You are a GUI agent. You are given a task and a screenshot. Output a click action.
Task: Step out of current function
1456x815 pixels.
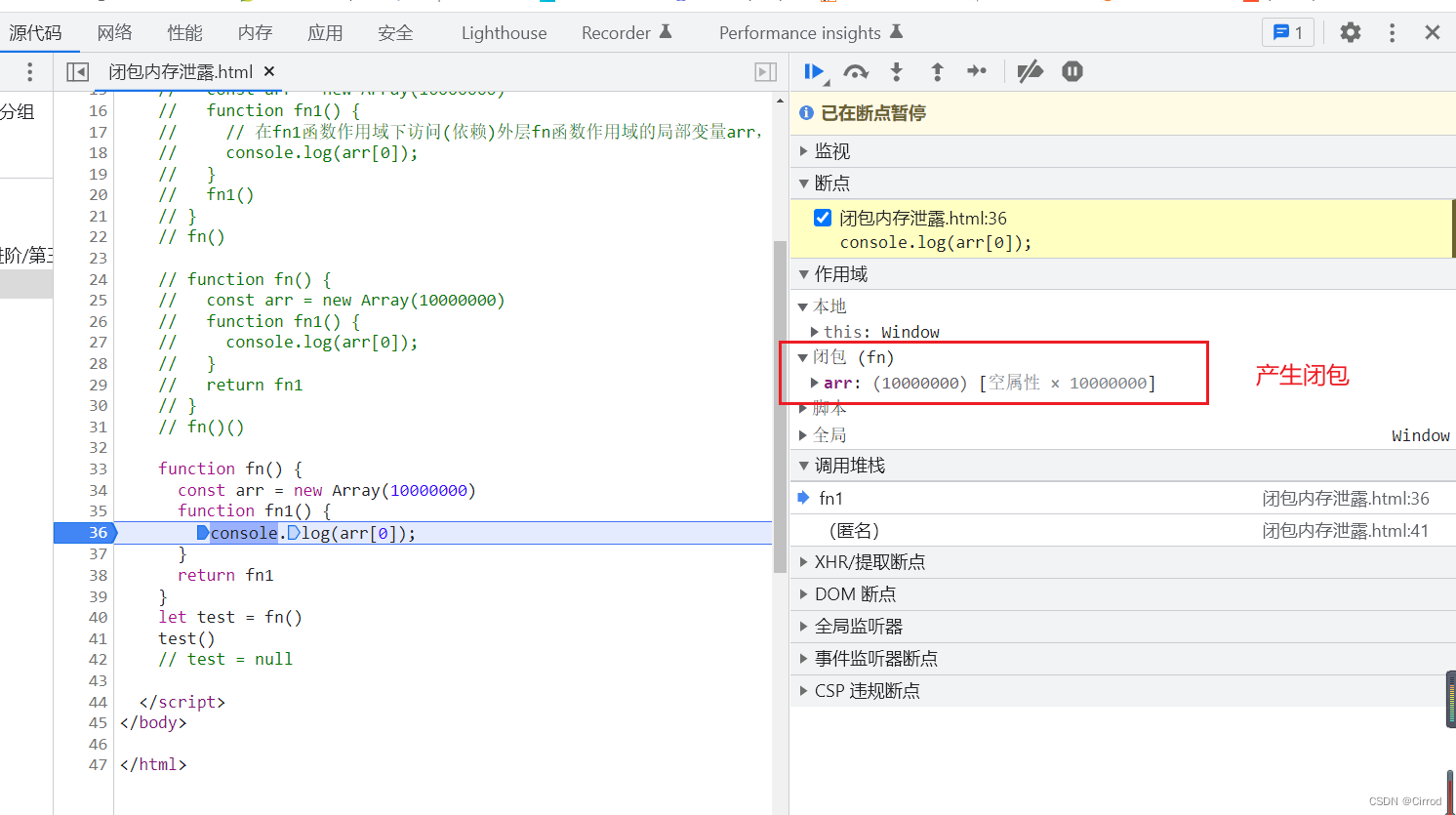point(937,71)
